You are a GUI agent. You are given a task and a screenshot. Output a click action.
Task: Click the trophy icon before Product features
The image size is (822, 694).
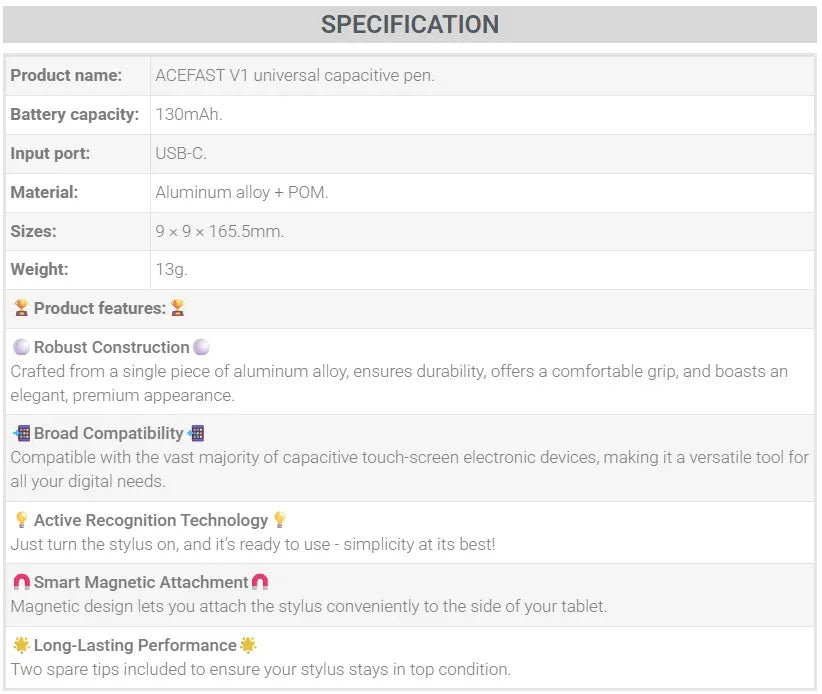[21, 308]
